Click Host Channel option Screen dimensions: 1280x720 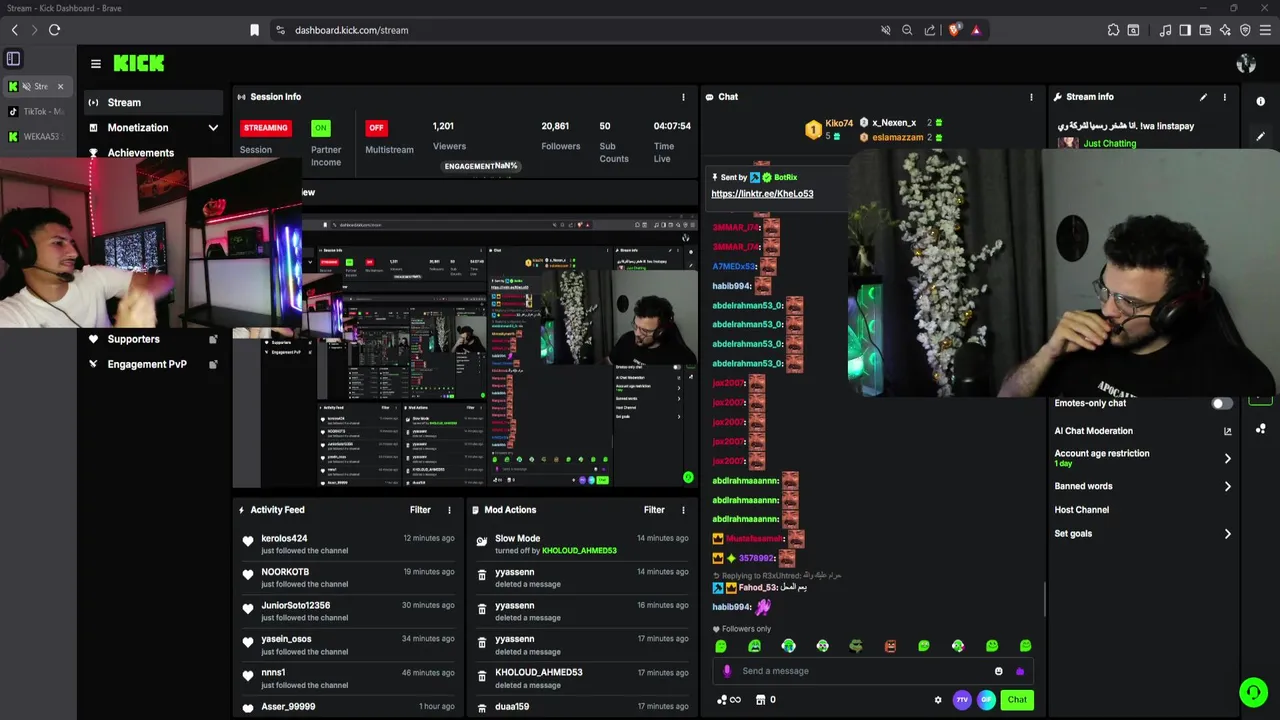(x=1081, y=510)
